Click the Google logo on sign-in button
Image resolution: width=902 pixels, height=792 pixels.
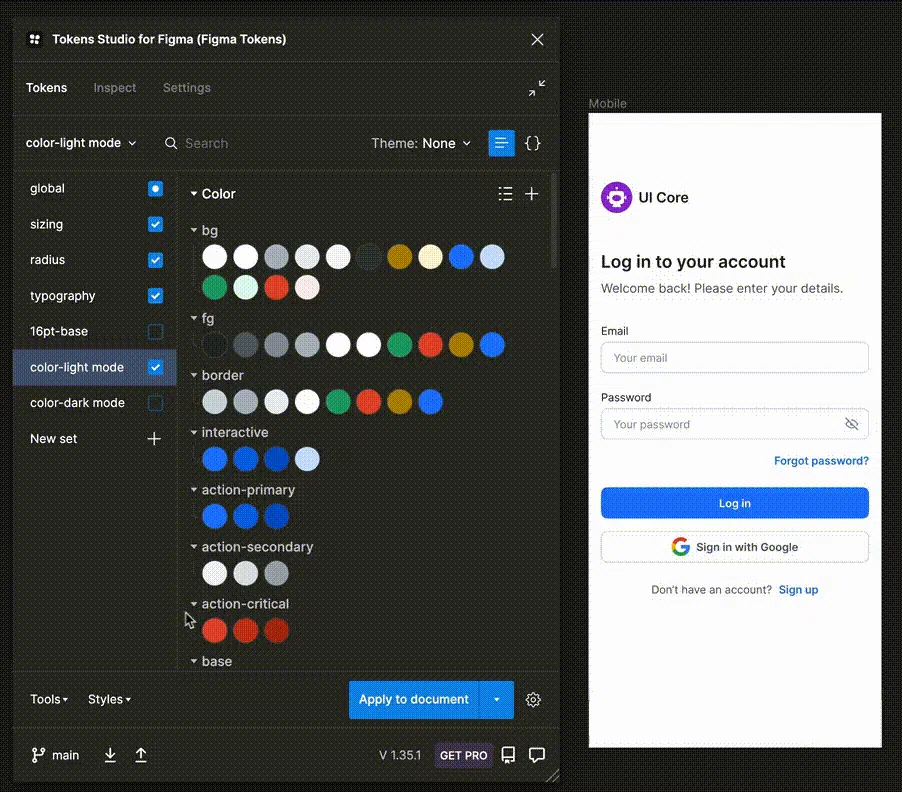(x=681, y=546)
